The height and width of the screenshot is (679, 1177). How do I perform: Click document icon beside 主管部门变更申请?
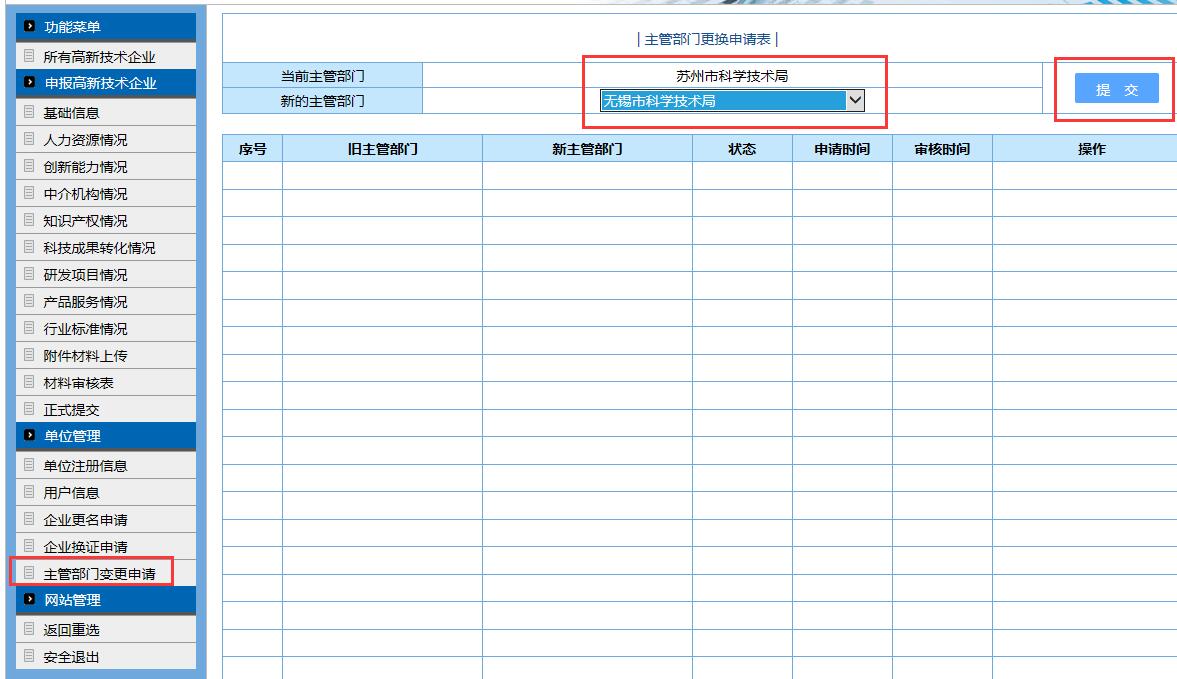(29, 573)
